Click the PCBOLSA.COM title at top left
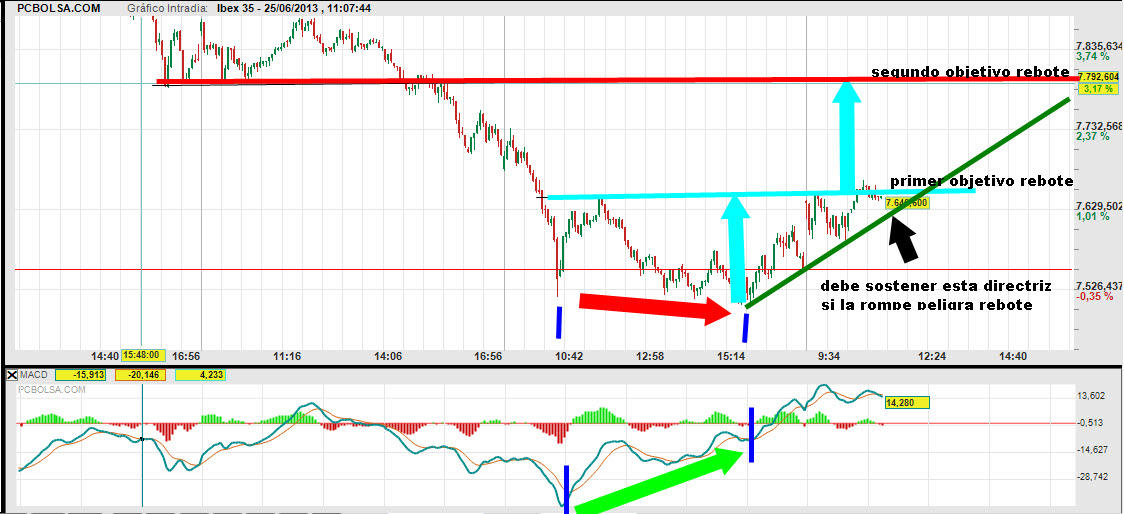 (x=58, y=8)
